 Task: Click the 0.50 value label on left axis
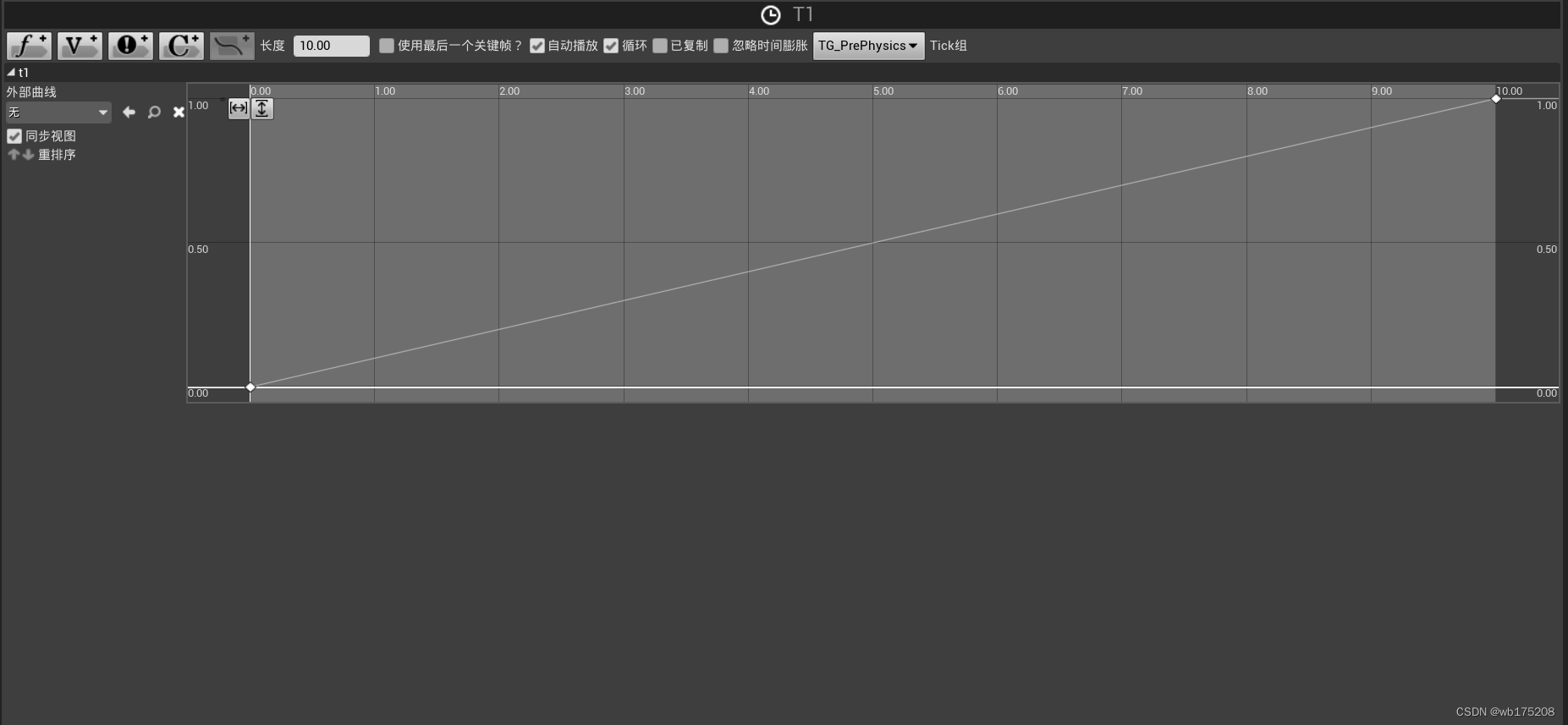pyautogui.click(x=198, y=250)
